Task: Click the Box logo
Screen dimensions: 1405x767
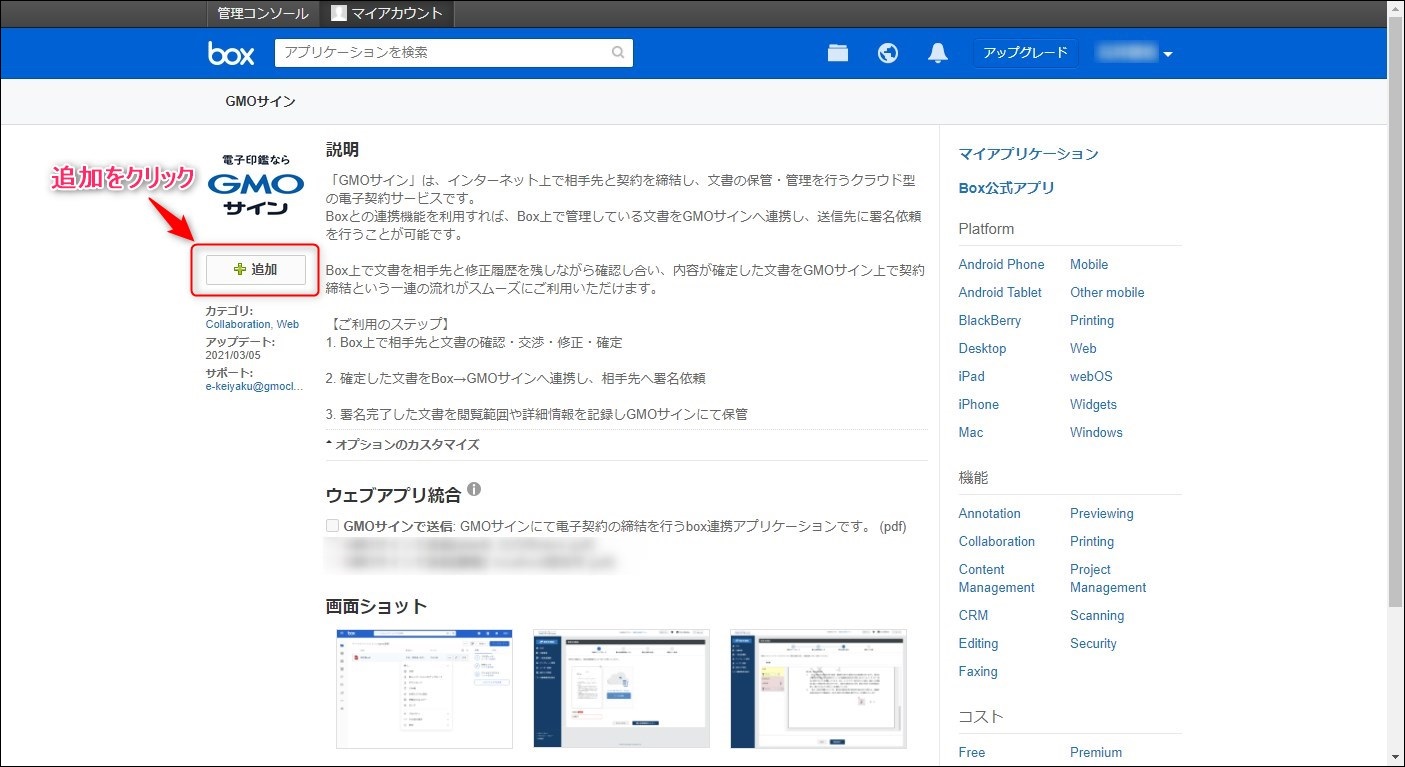Action: coord(231,53)
